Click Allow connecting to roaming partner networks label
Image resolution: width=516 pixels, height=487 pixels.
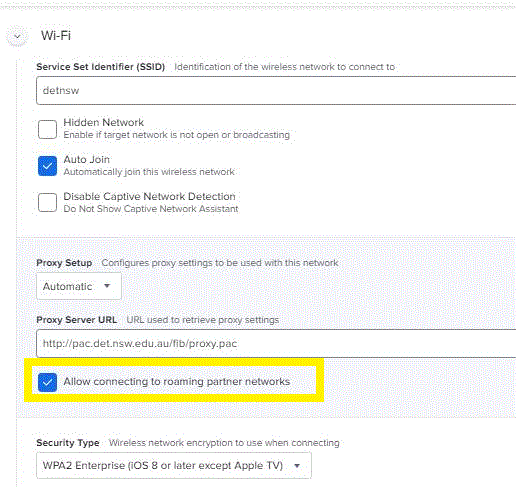[177, 381]
